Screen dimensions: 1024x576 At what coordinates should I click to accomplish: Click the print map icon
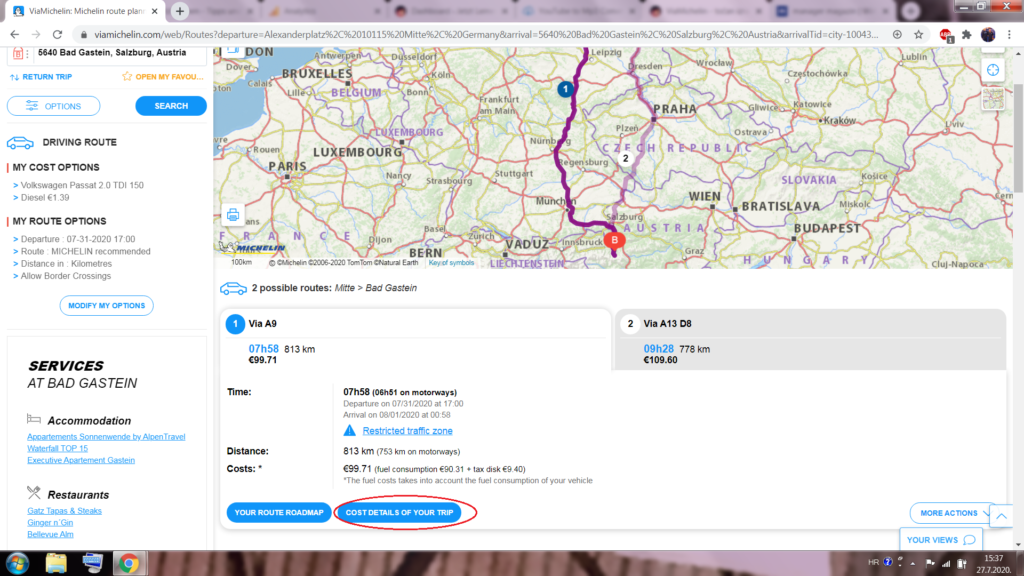point(233,214)
